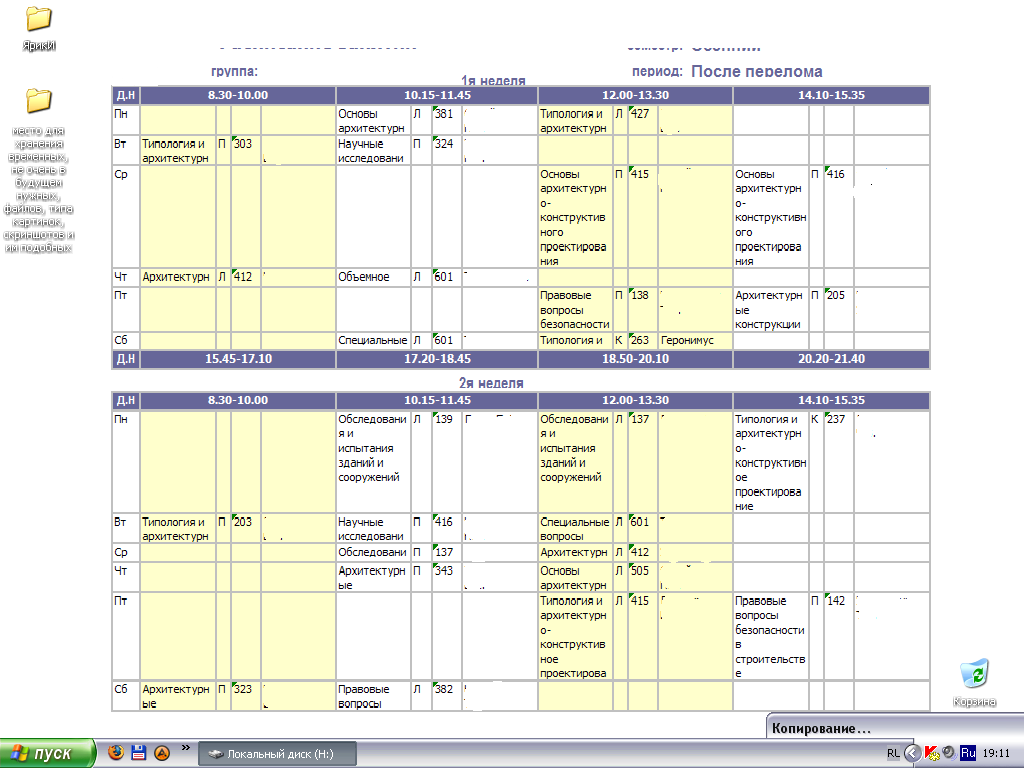Switch the Ru keyboard language indicator

(967, 753)
